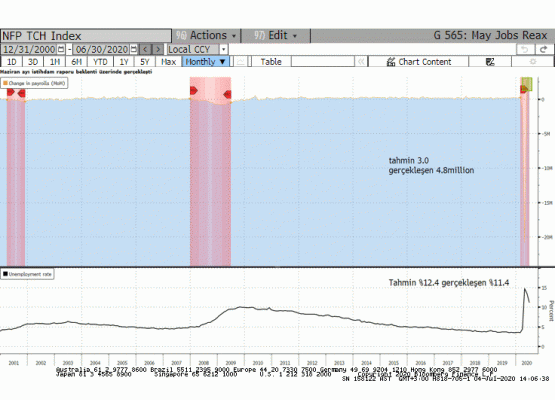The image size is (555, 400).
Task: Click the NFP TCH Index security field
Action: coord(86,36)
